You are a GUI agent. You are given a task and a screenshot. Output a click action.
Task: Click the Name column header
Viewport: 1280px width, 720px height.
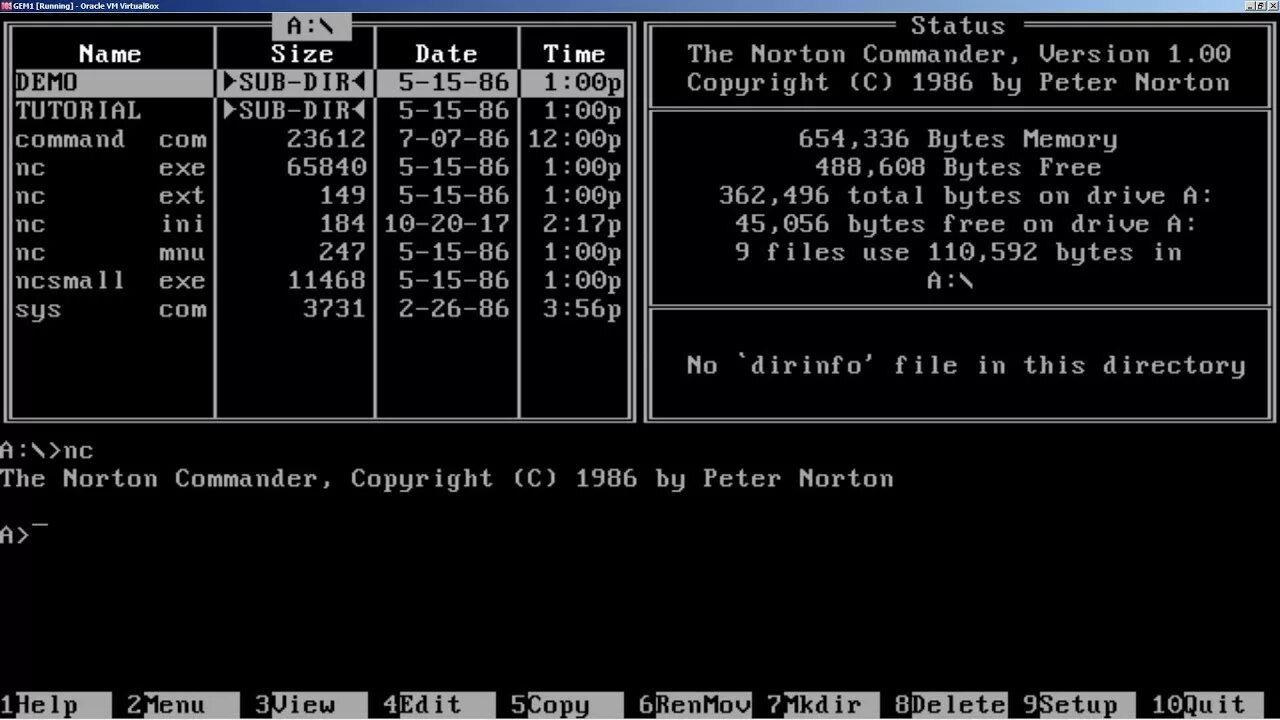(110, 54)
